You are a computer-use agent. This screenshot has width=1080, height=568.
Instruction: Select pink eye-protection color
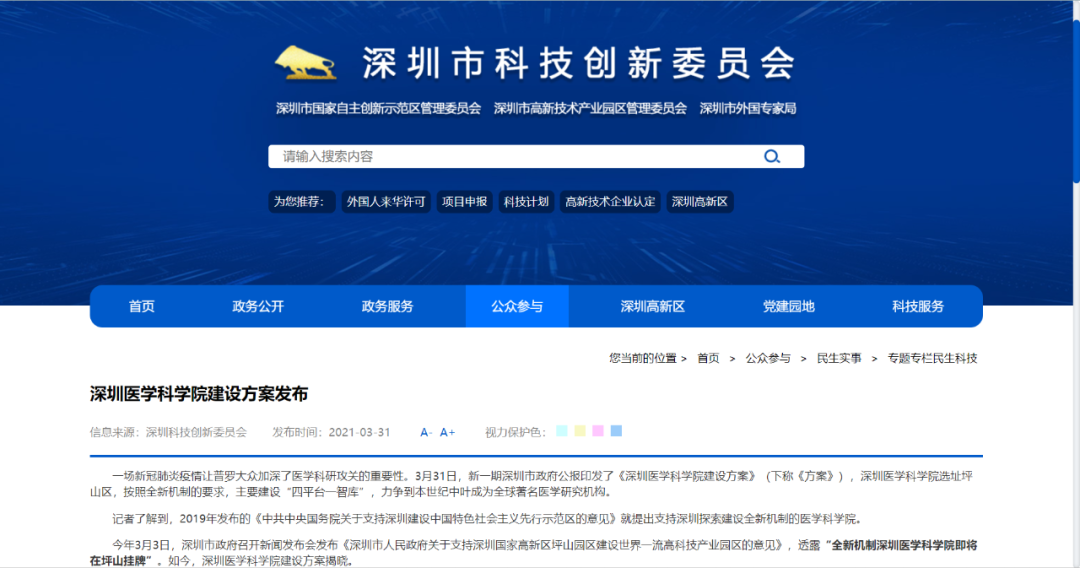598,431
